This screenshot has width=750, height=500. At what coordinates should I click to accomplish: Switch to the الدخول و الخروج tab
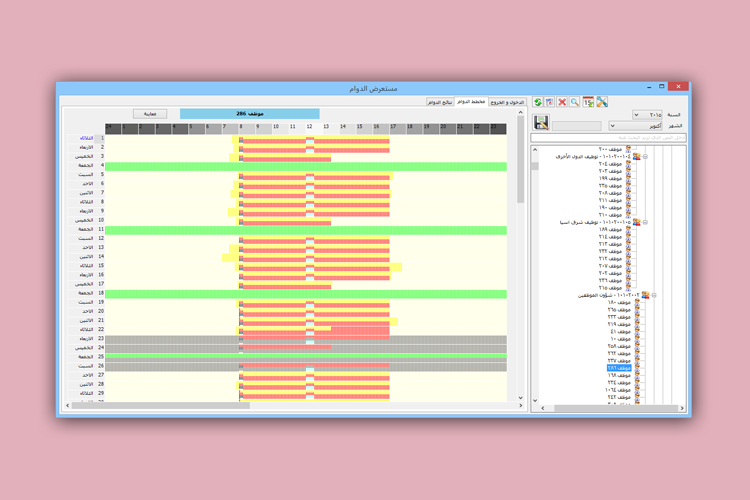507,102
